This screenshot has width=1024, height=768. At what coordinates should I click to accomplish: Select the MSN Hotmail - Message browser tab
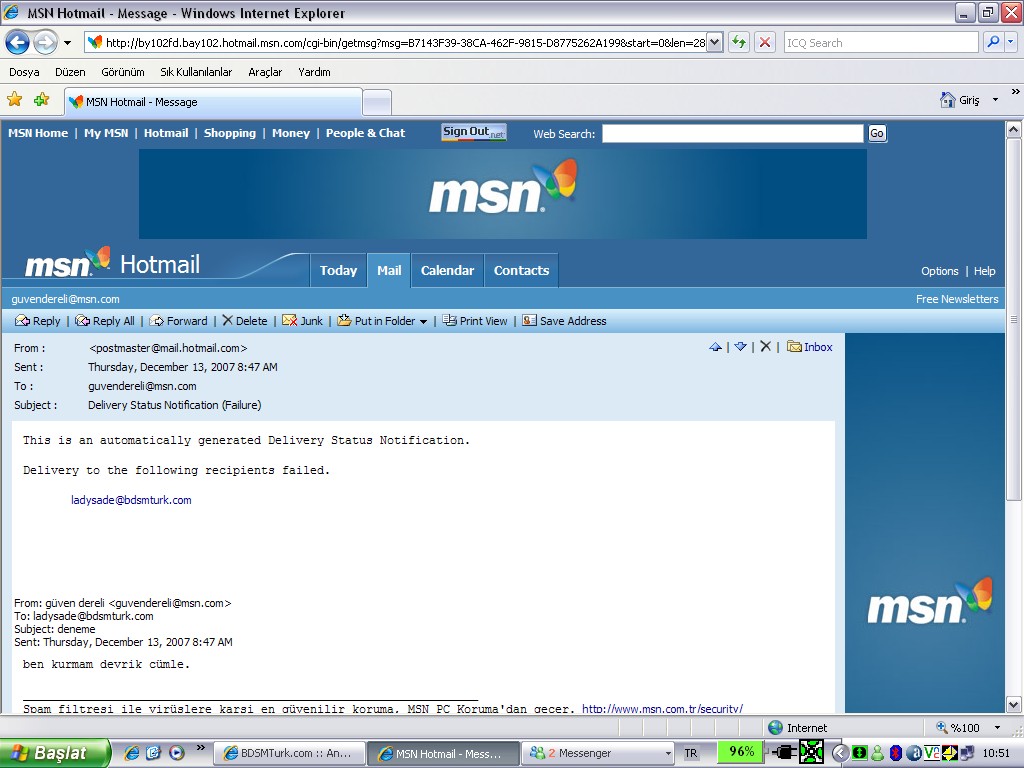pos(213,102)
